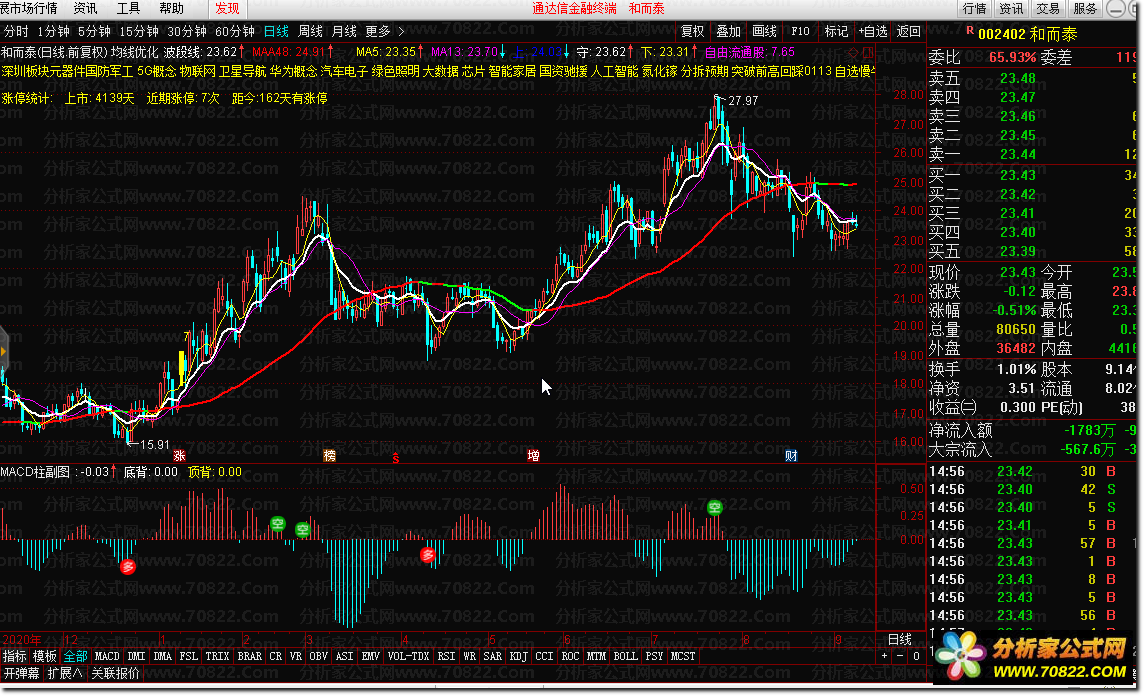Switch to 1分钟 chart period
The height and width of the screenshot is (696, 1145).
[x=54, y=31]
